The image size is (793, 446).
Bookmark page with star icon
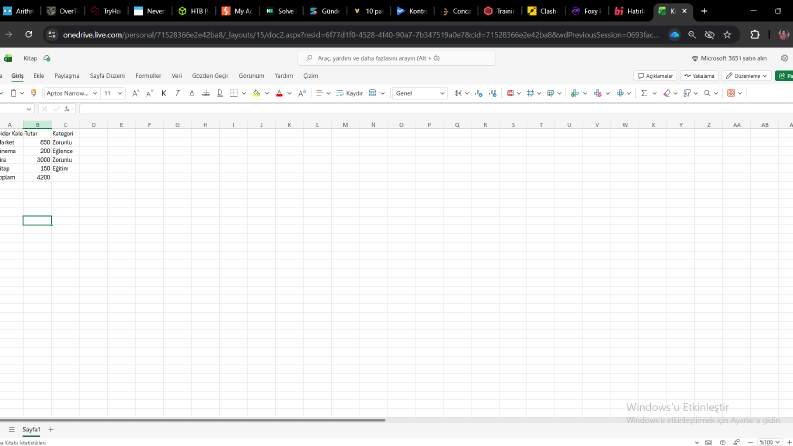coord(727,34)
